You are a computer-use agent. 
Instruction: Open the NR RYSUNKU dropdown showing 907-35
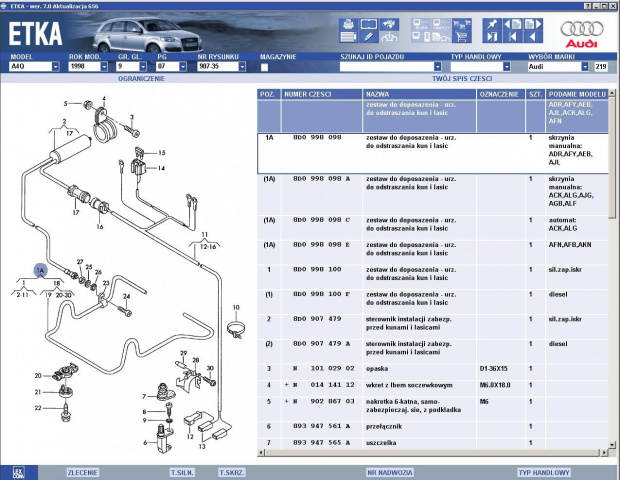coord(242,67)
